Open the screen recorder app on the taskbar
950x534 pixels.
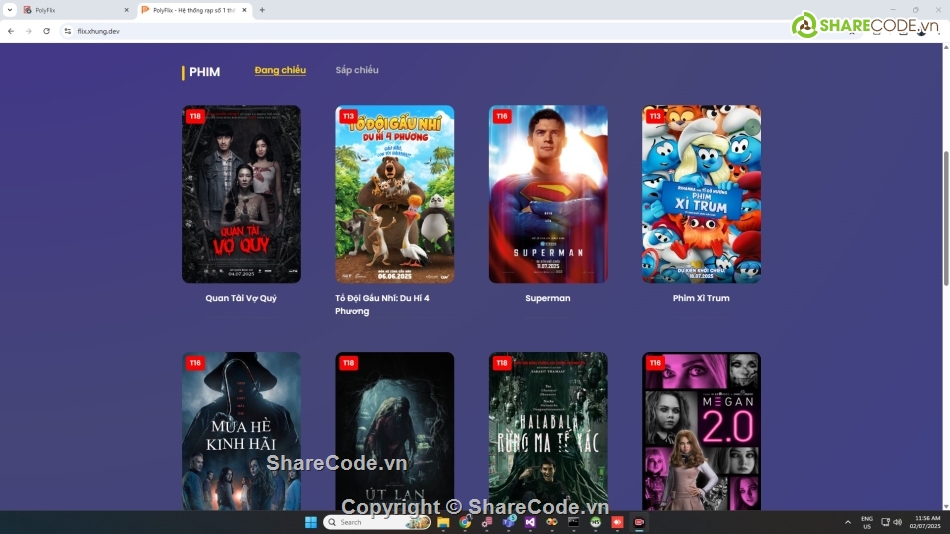click(x=639, y=522)
